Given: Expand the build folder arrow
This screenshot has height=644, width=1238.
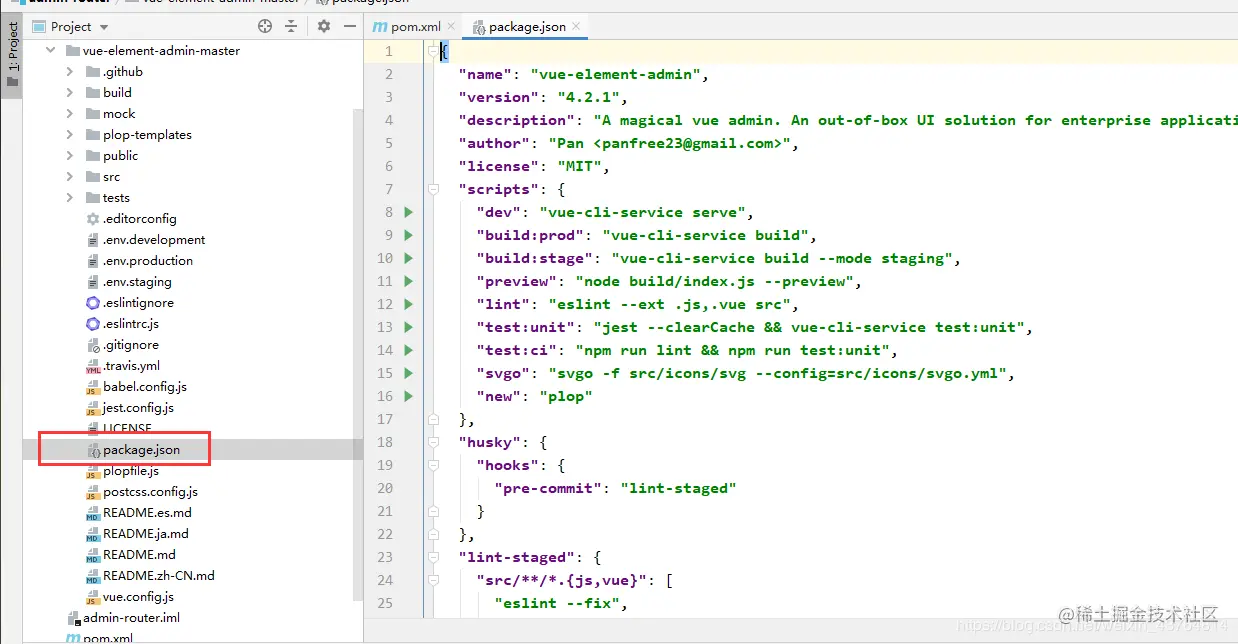Looking at the screenshot, I should click(x=69, y=92).
